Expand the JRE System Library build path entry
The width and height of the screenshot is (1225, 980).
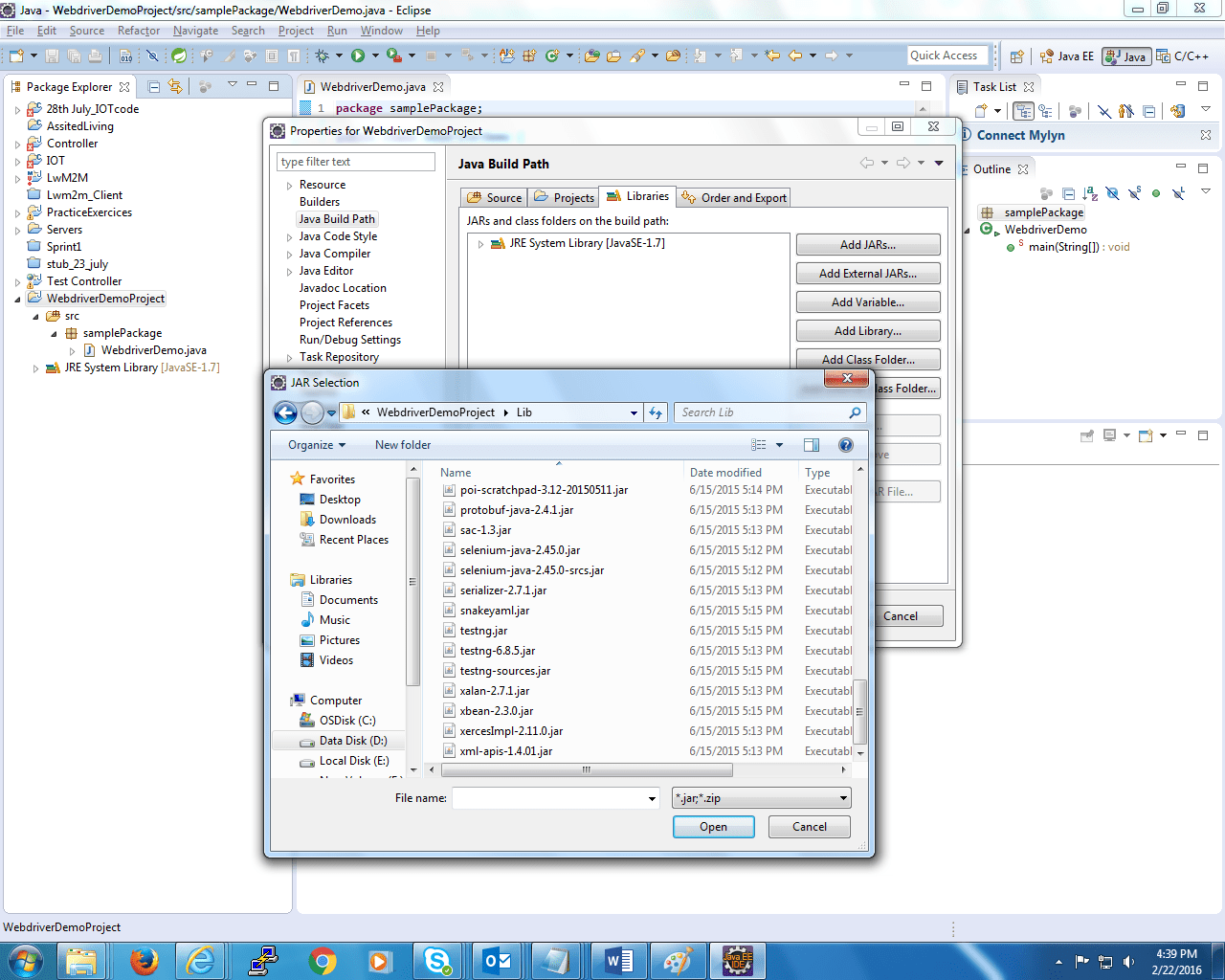tap(480, 244)
